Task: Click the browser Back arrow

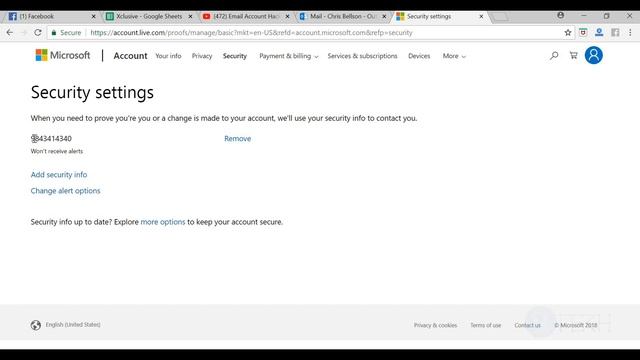Action: (x=10, y=33)
